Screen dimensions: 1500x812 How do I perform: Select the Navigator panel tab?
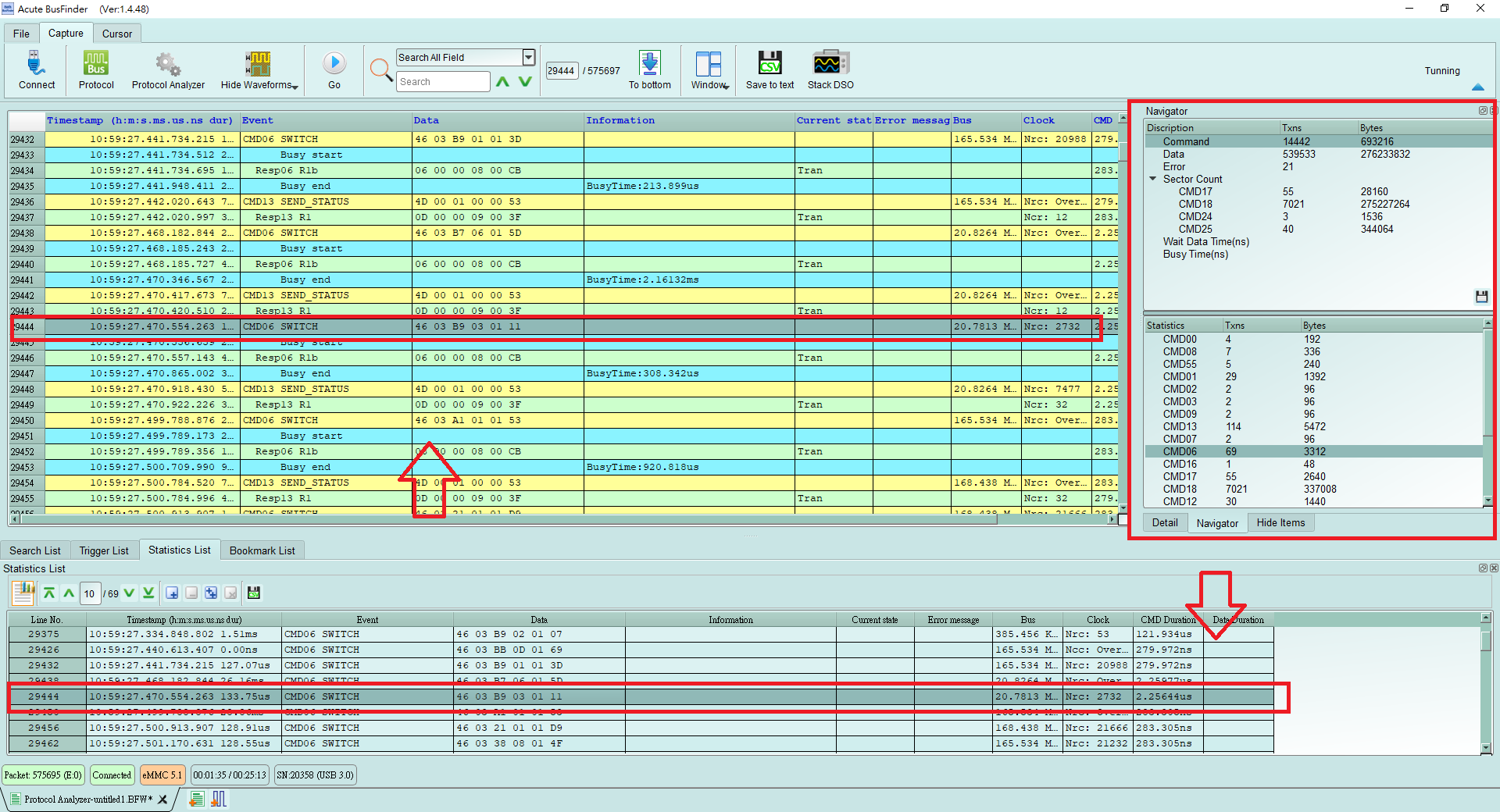[1217, 523]
